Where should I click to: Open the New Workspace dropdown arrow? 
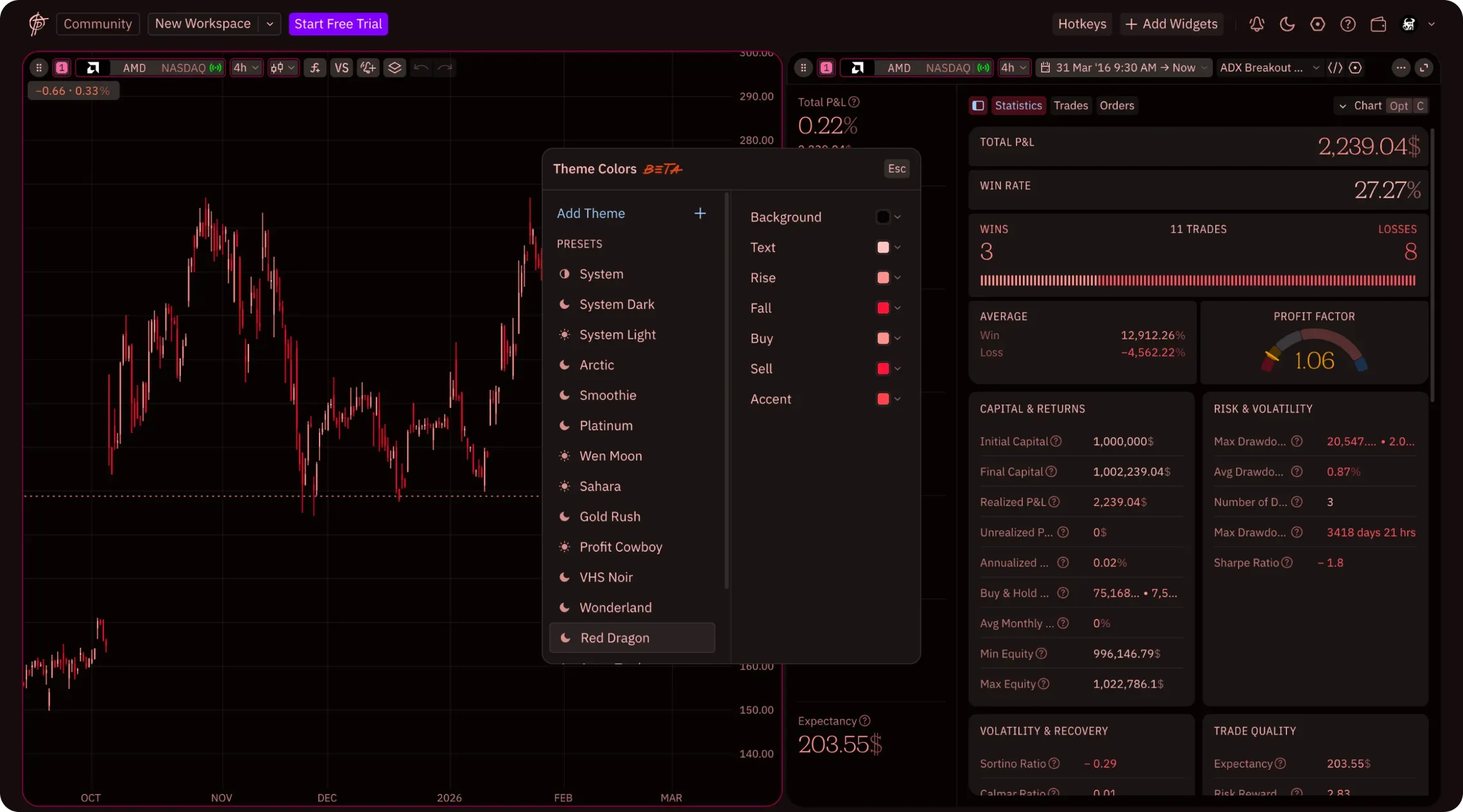(x=269, y=24)
